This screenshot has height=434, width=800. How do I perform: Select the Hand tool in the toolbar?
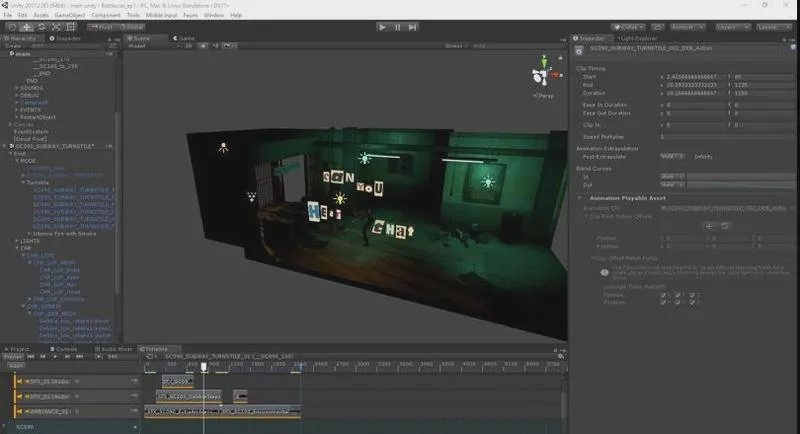point(12,27)
